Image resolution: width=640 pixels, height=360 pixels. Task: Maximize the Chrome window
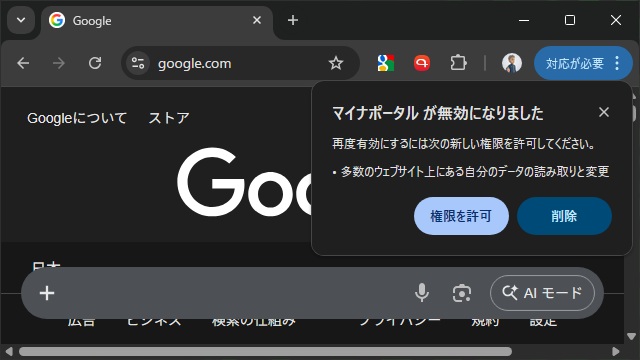pos(570,20)
